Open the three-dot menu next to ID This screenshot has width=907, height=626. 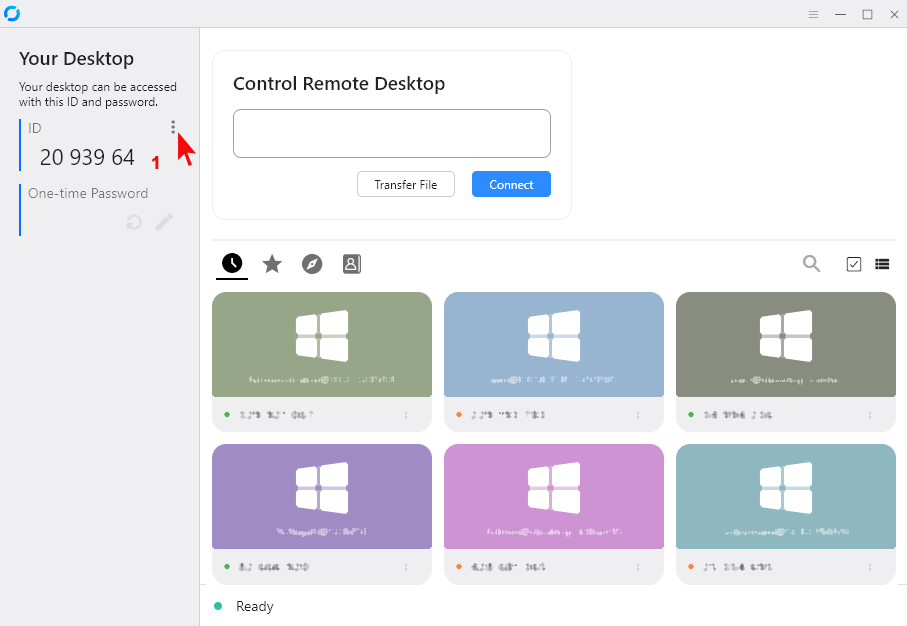tap(173, 127)
